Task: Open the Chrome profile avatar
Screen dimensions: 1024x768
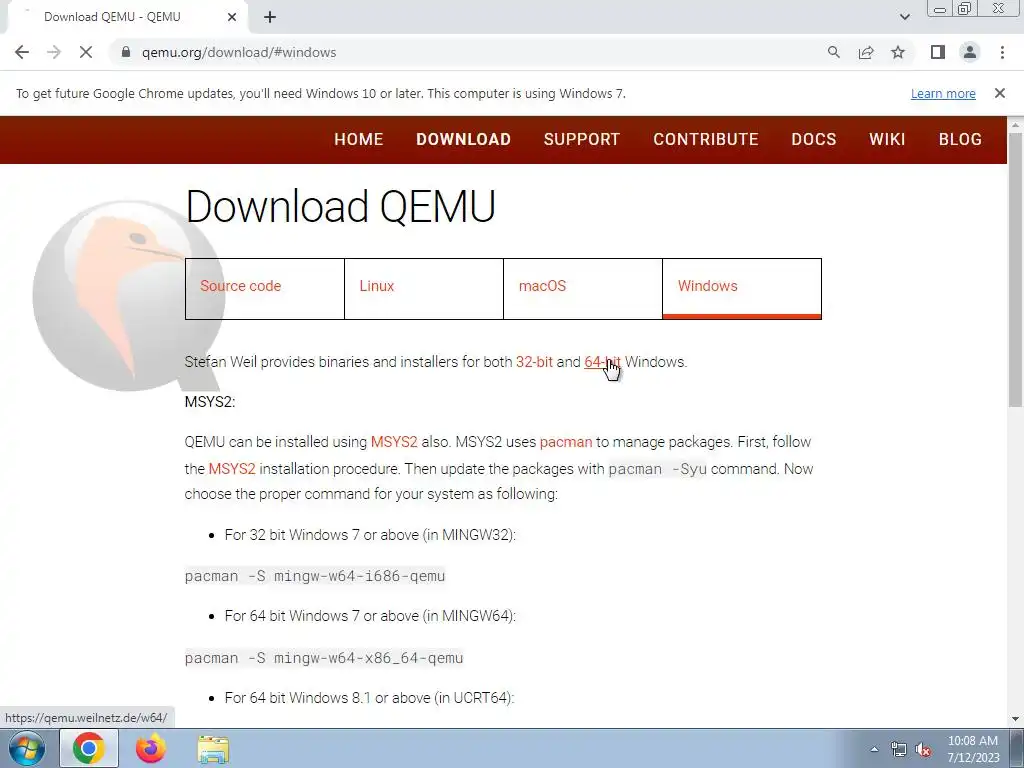Action: coord(970,52)
